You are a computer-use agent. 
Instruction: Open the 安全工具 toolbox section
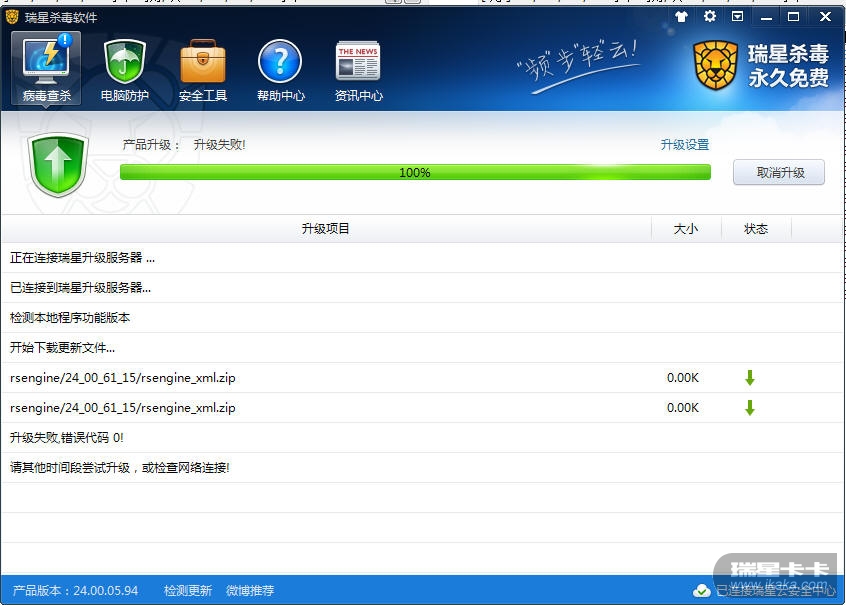tap(203, 69)
